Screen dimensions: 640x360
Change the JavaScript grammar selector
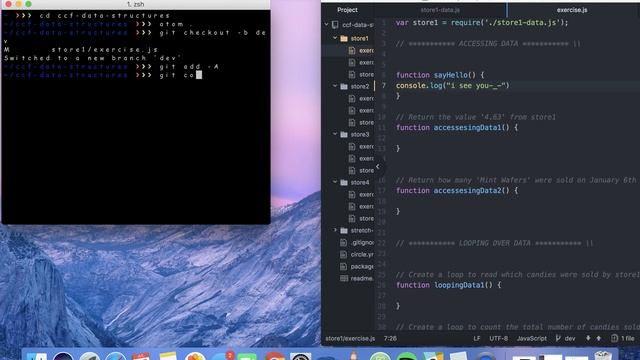[x=531, y=338]
